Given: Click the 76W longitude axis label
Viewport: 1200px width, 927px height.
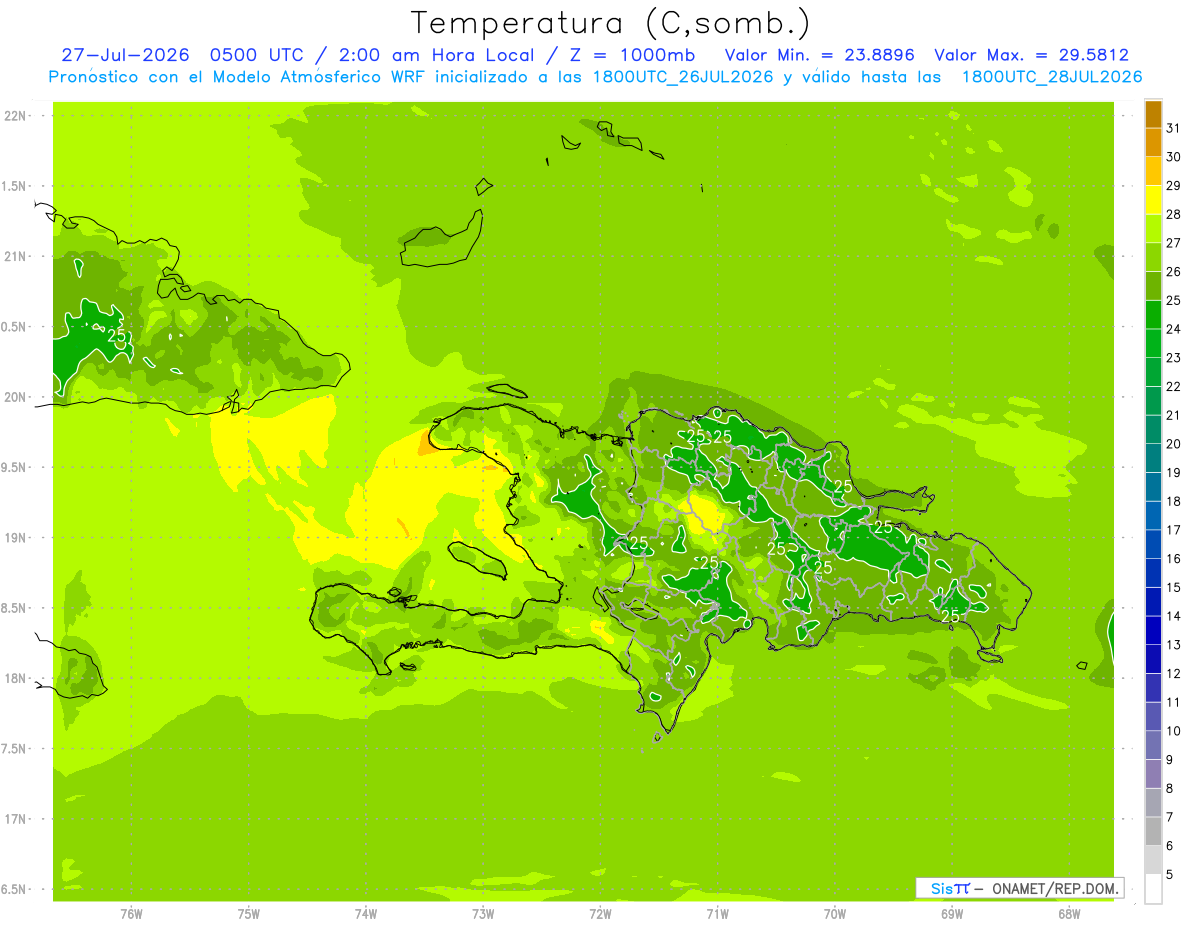Looking at the screenshot, I should coord(131,913).
